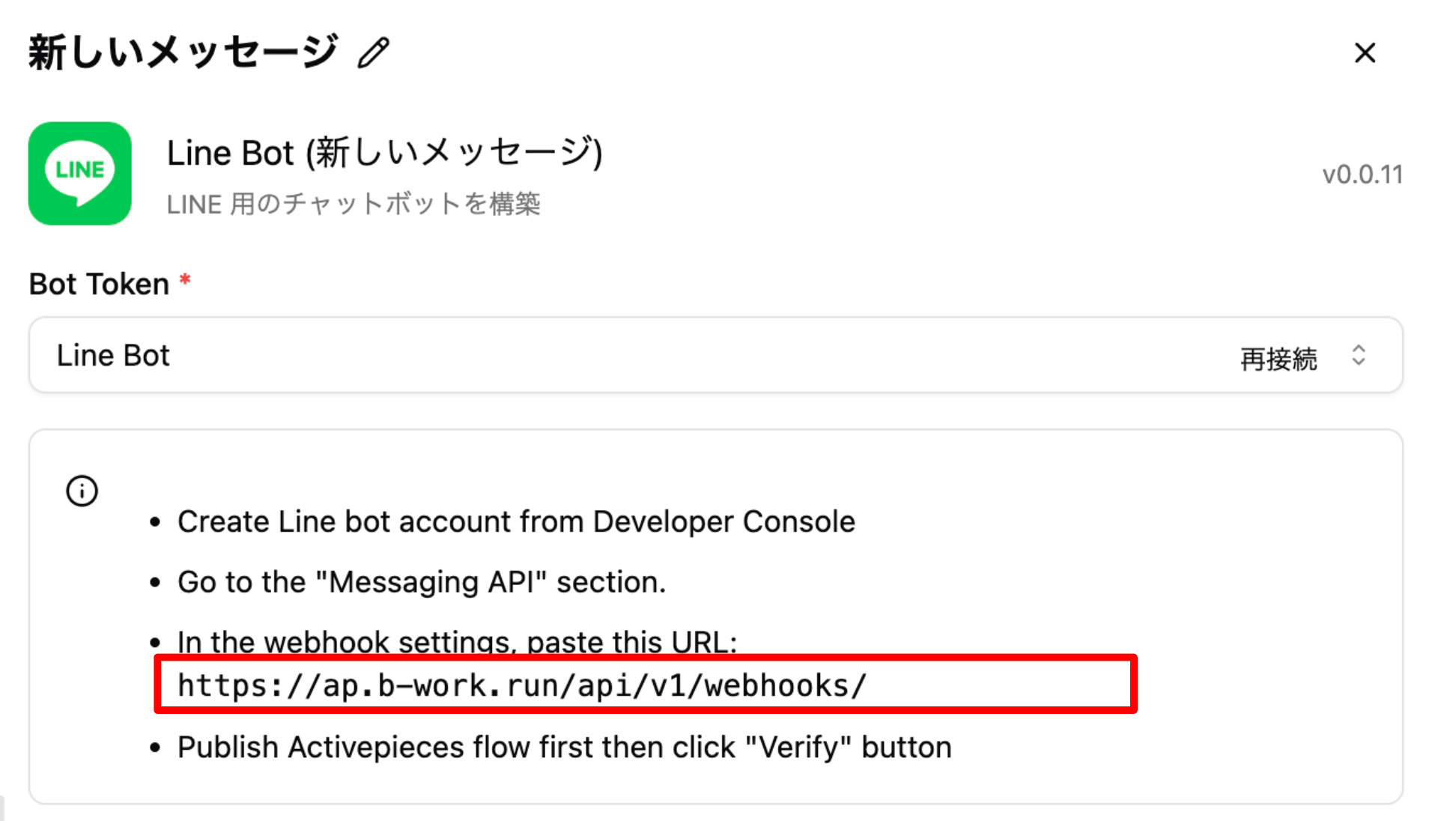The image size is (1456, 821).
Task: Click the first bullet point marker
Action: pos(155,523)
